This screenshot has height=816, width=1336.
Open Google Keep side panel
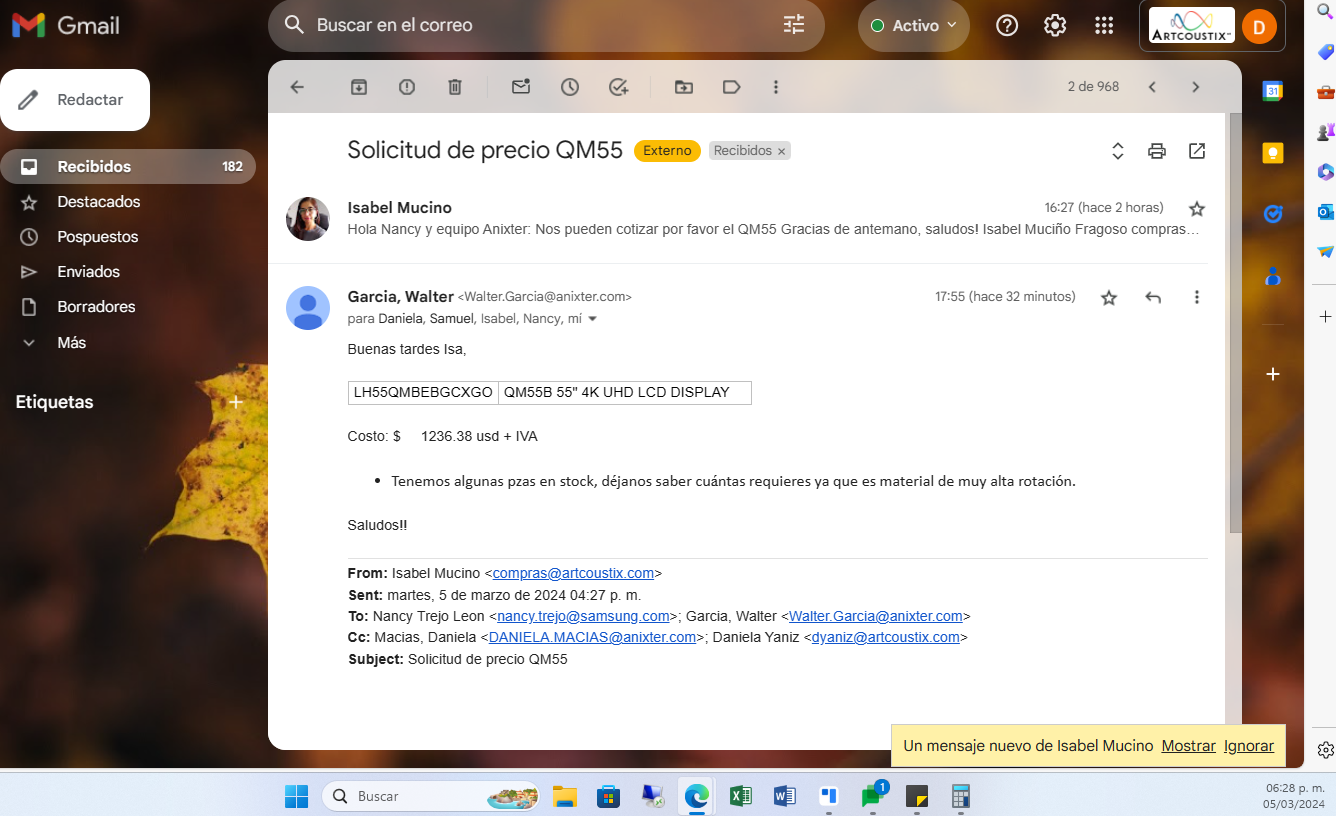tap(1273, 153)
